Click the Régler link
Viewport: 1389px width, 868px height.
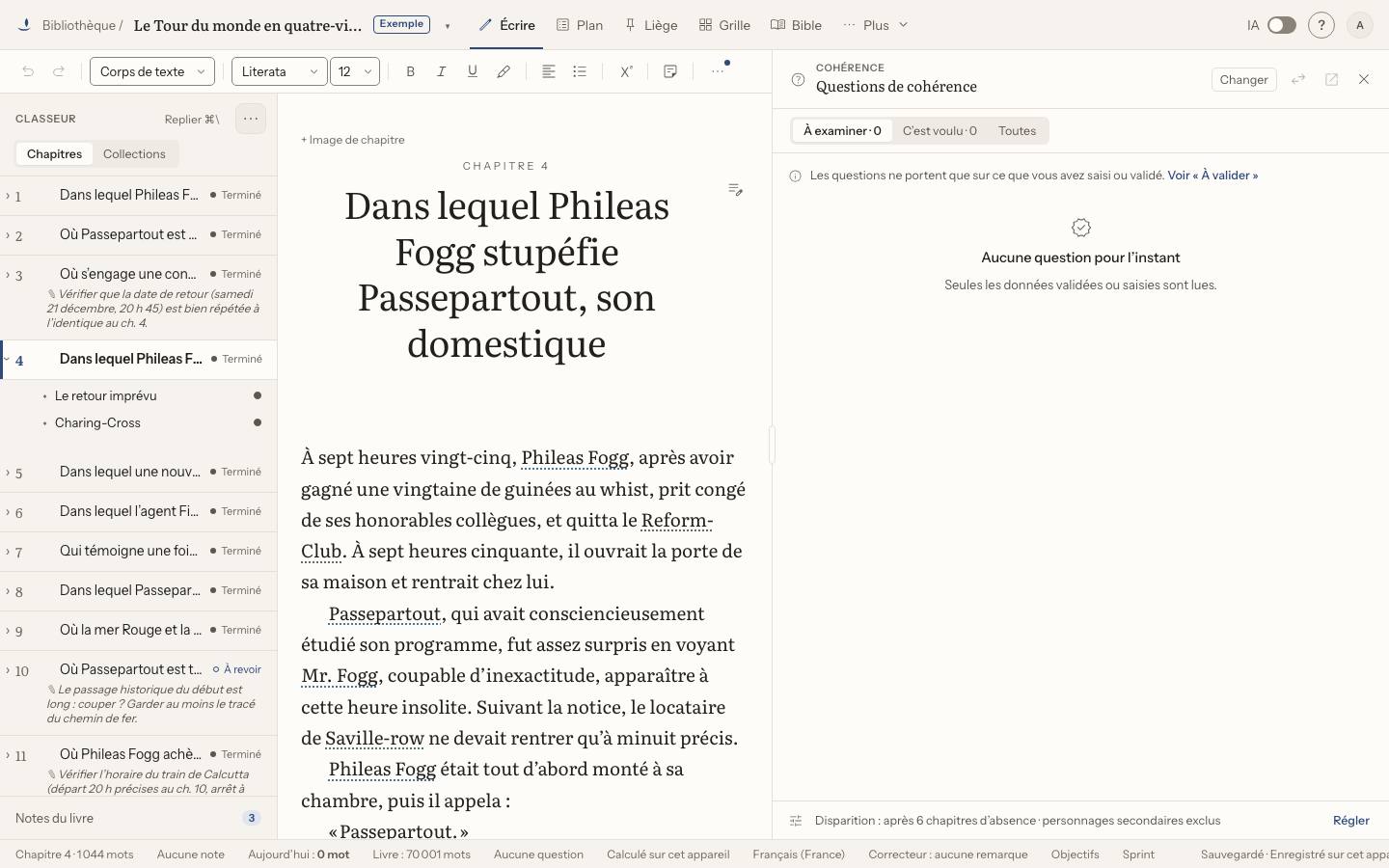(x=1351, y=821)
